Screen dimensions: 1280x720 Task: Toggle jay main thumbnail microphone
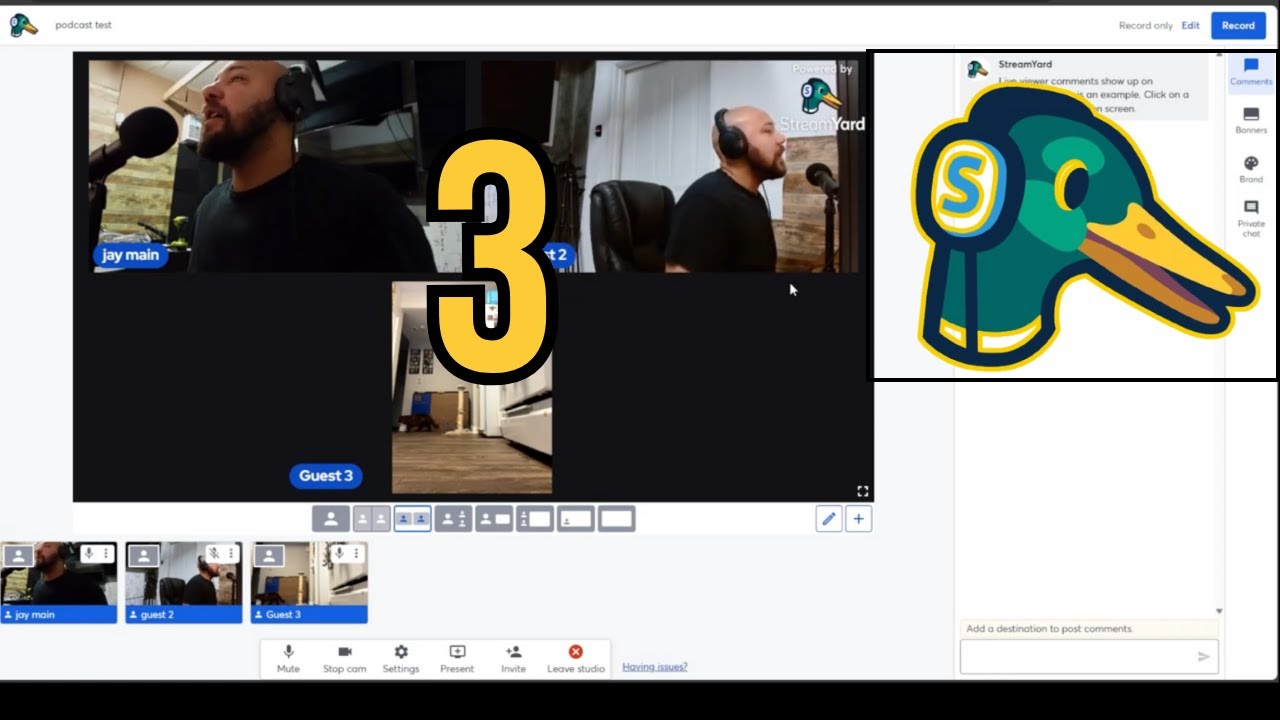click(89, 553)
